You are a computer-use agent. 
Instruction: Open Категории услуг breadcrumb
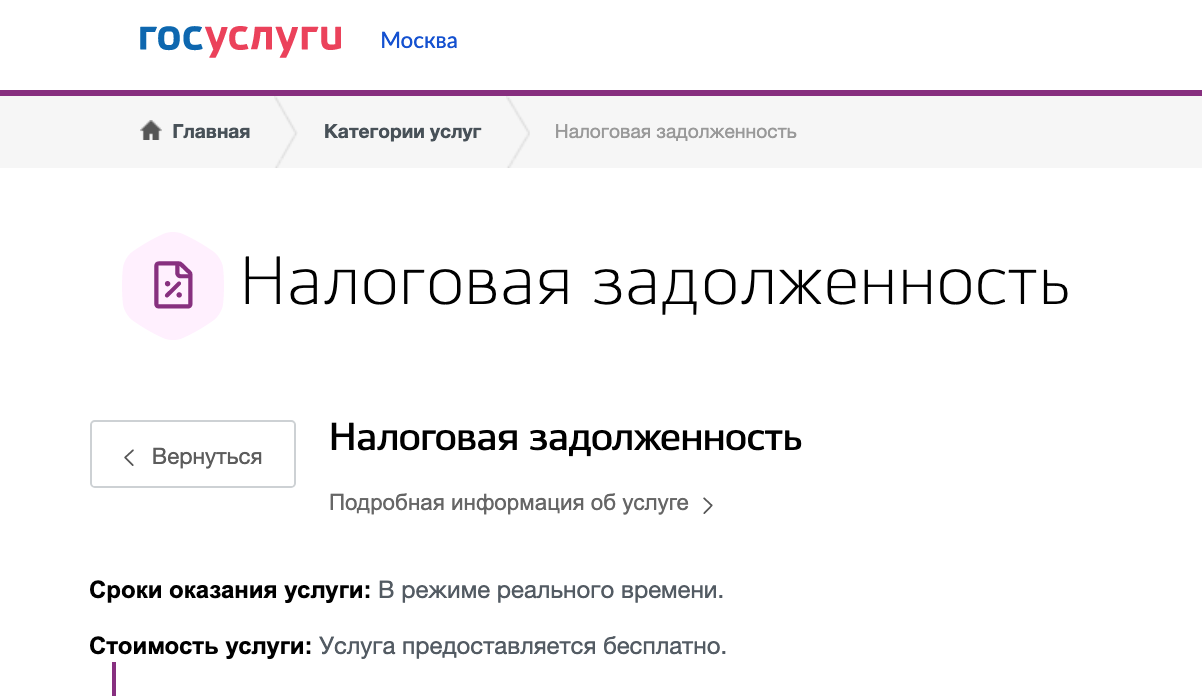[403, 131]
